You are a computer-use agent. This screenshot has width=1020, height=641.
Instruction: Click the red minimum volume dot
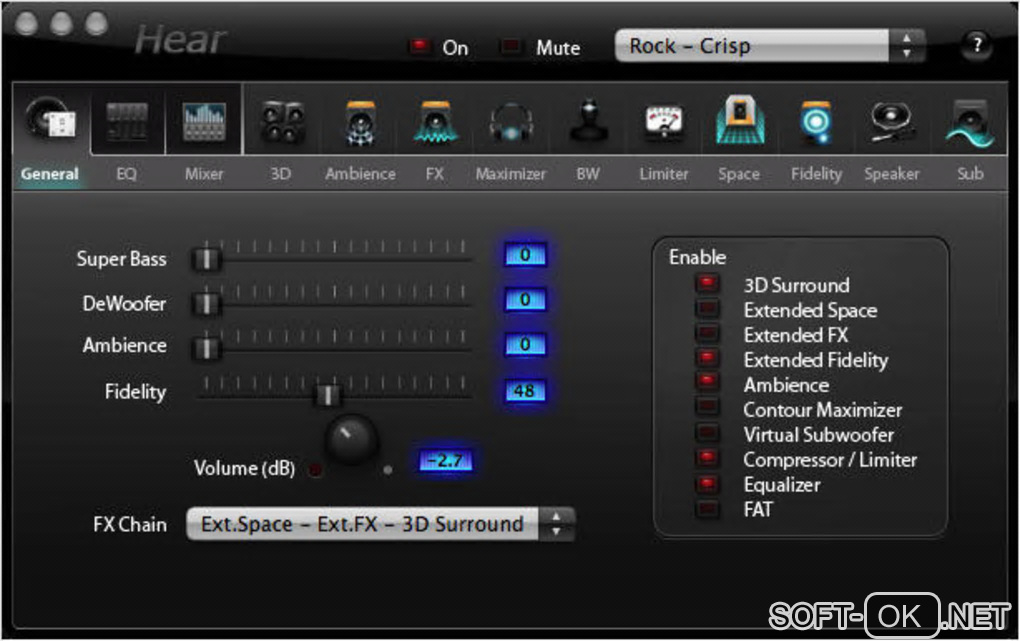click(x=315, y=469)
